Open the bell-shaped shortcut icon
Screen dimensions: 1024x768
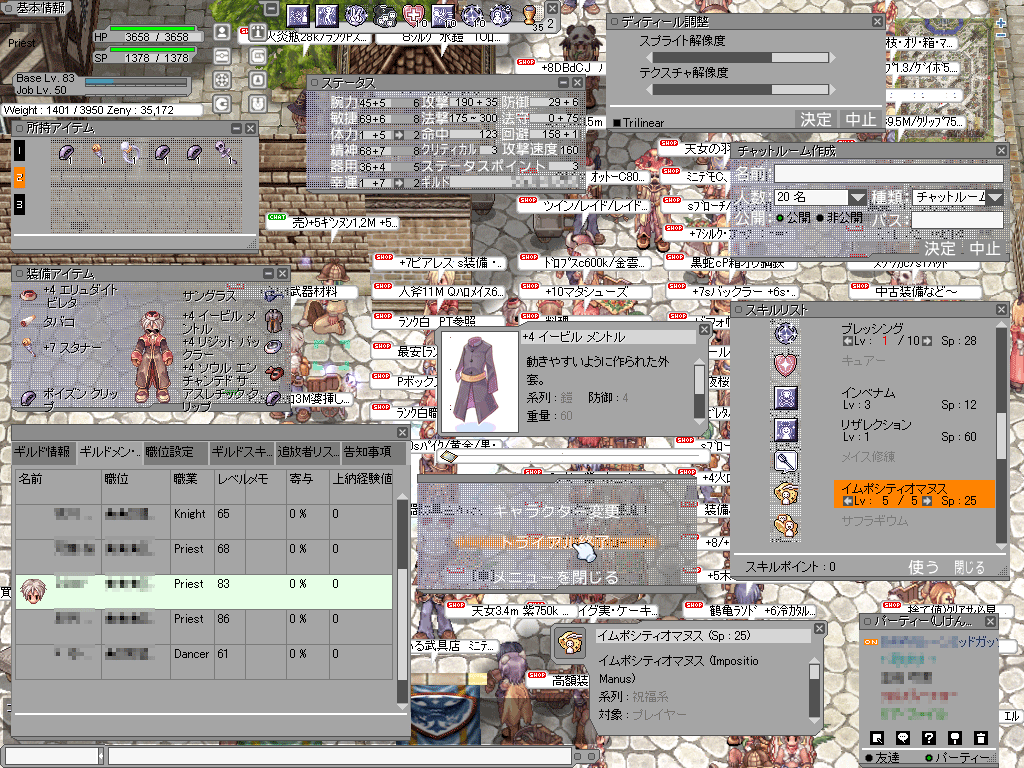258,80
